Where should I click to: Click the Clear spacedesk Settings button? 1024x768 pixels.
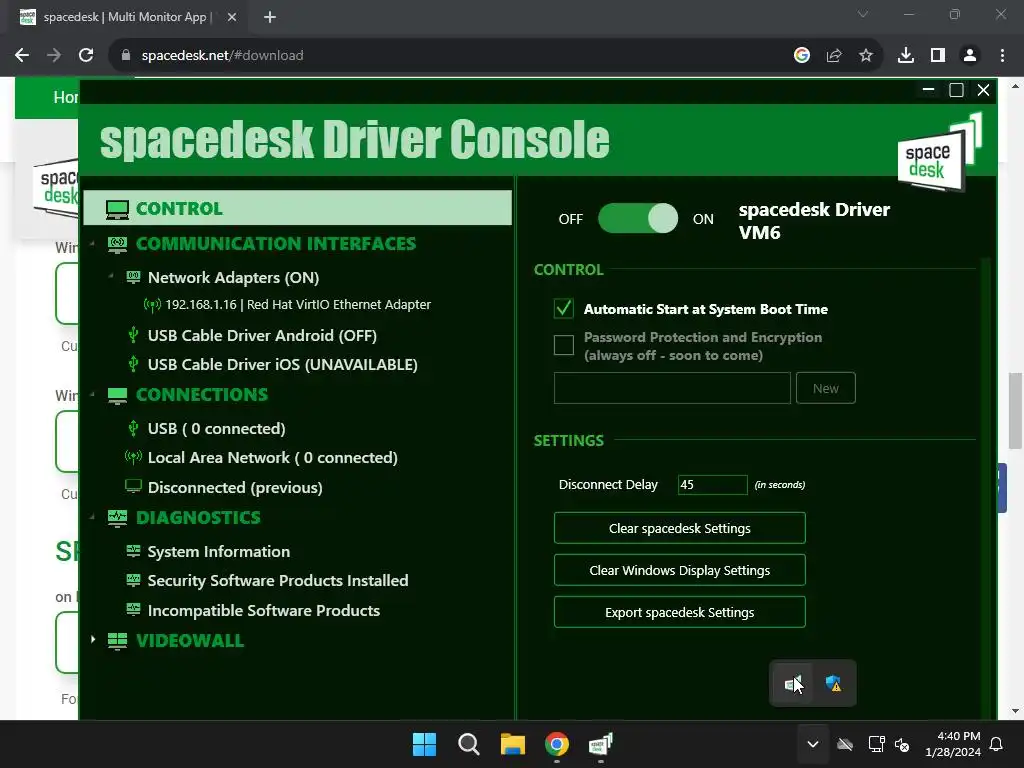(679, 528)
